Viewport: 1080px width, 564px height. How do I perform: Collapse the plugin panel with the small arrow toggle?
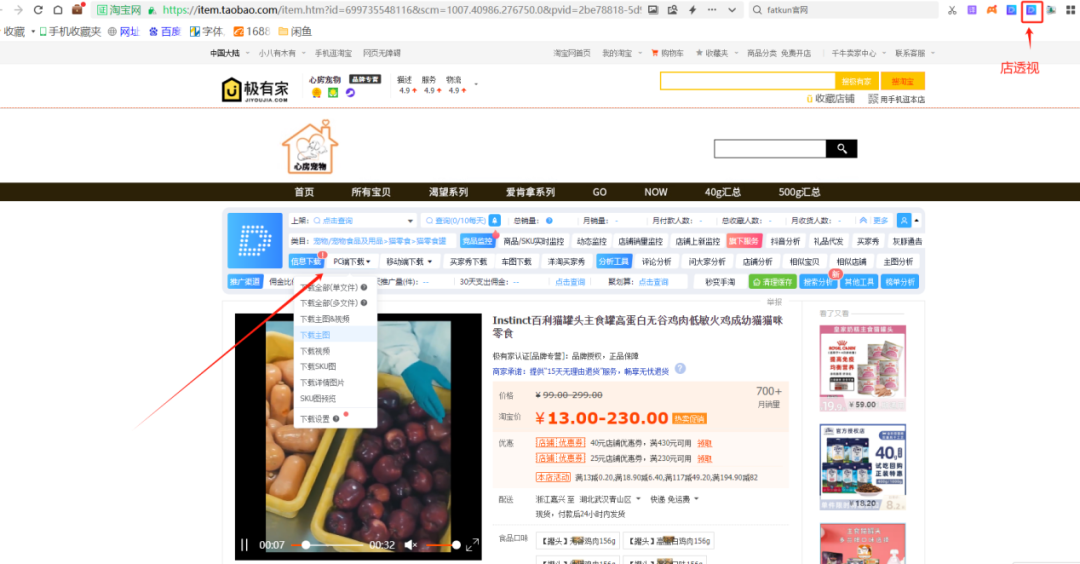coord(917,220)
